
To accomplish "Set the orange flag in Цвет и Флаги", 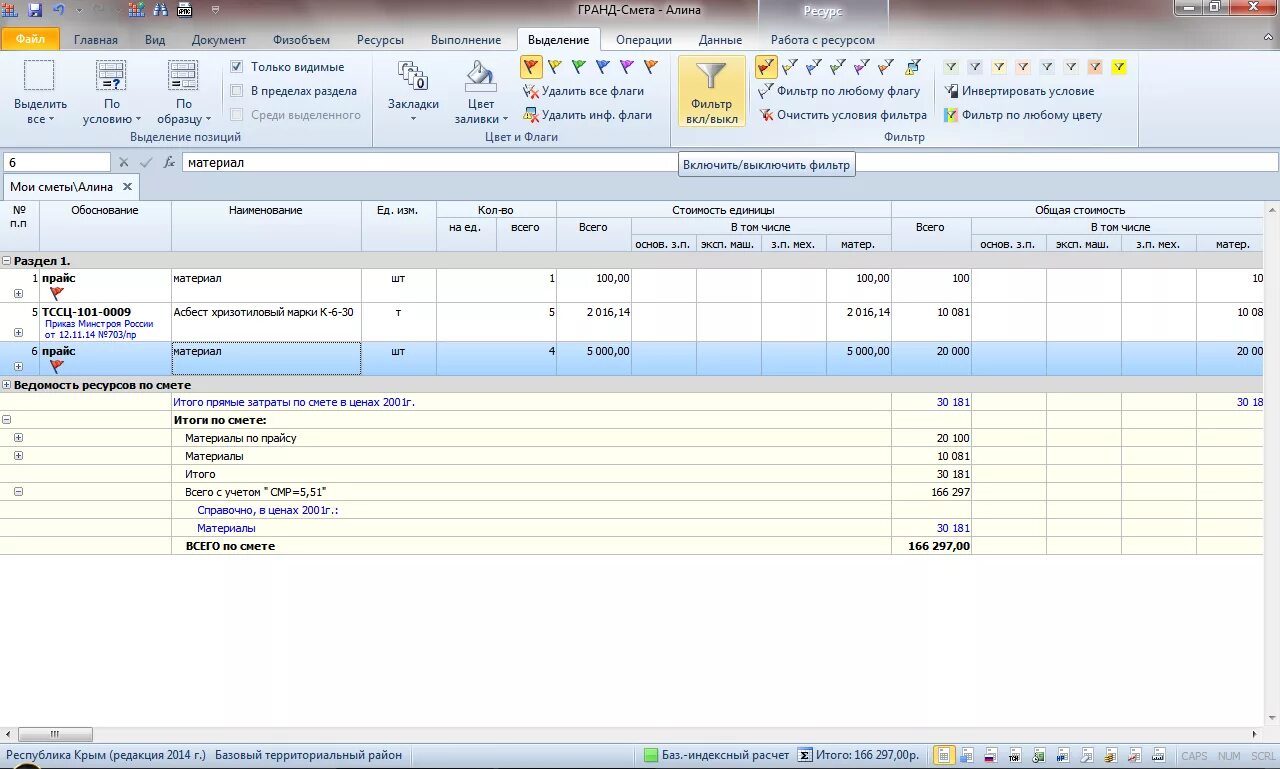I will click(x=651, y=67).
